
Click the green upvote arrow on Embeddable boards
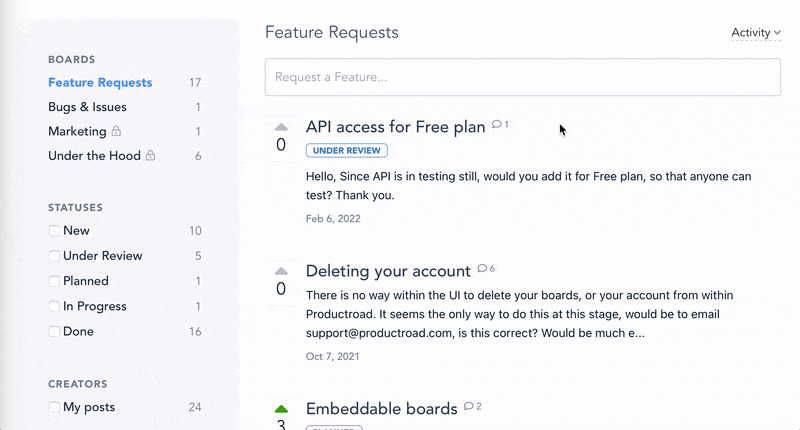281,409
